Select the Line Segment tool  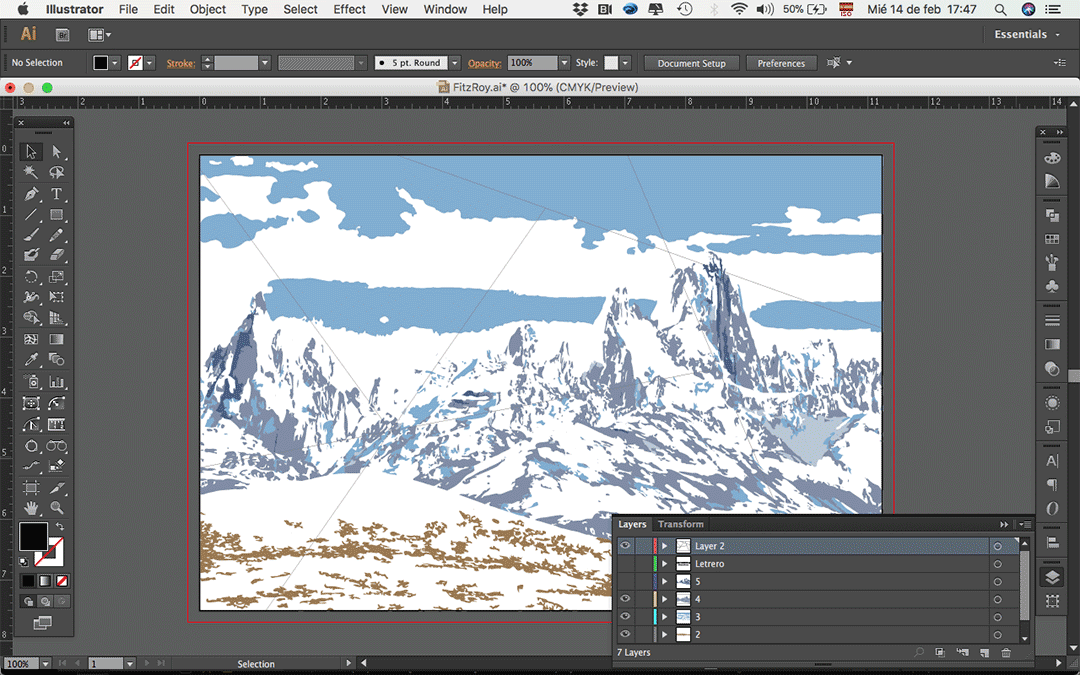click(31, 215)
